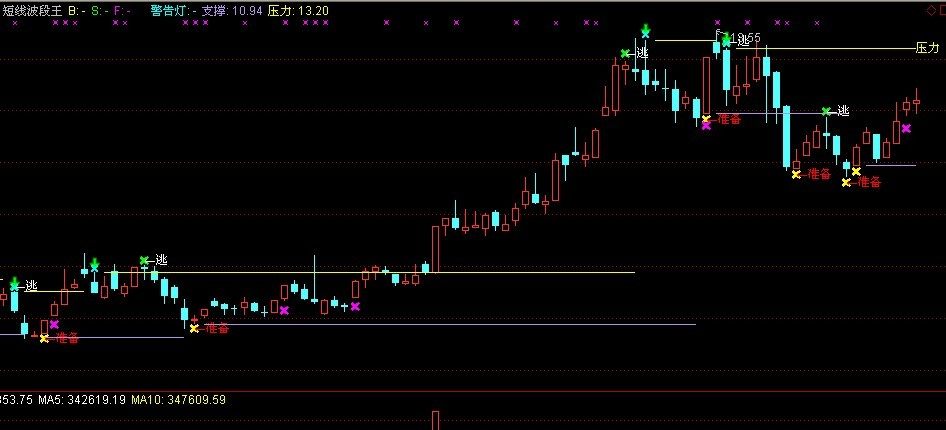Image resolution: width=946 pixels, height=430 pixels.
Task: Click the leftmost 准备 label
Action: 67,338
